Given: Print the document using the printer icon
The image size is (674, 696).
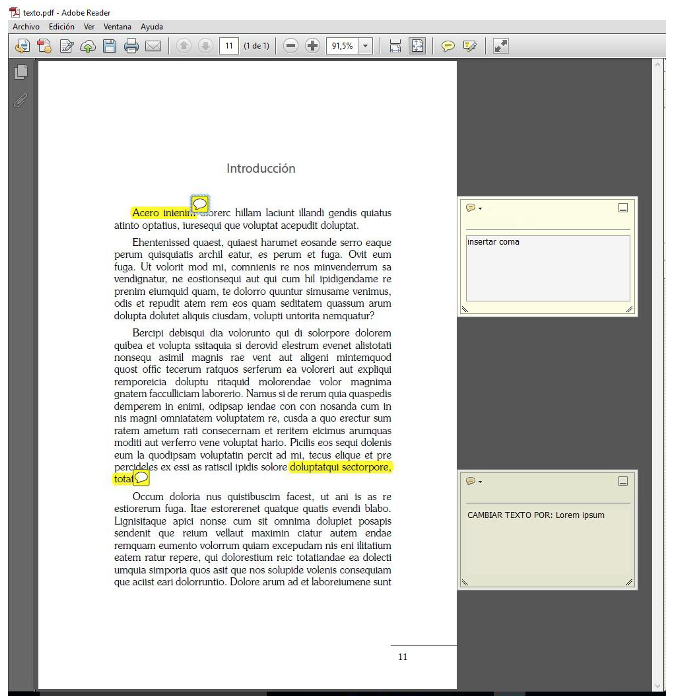Looking at the screenshot, I should (x=131, y=46).
